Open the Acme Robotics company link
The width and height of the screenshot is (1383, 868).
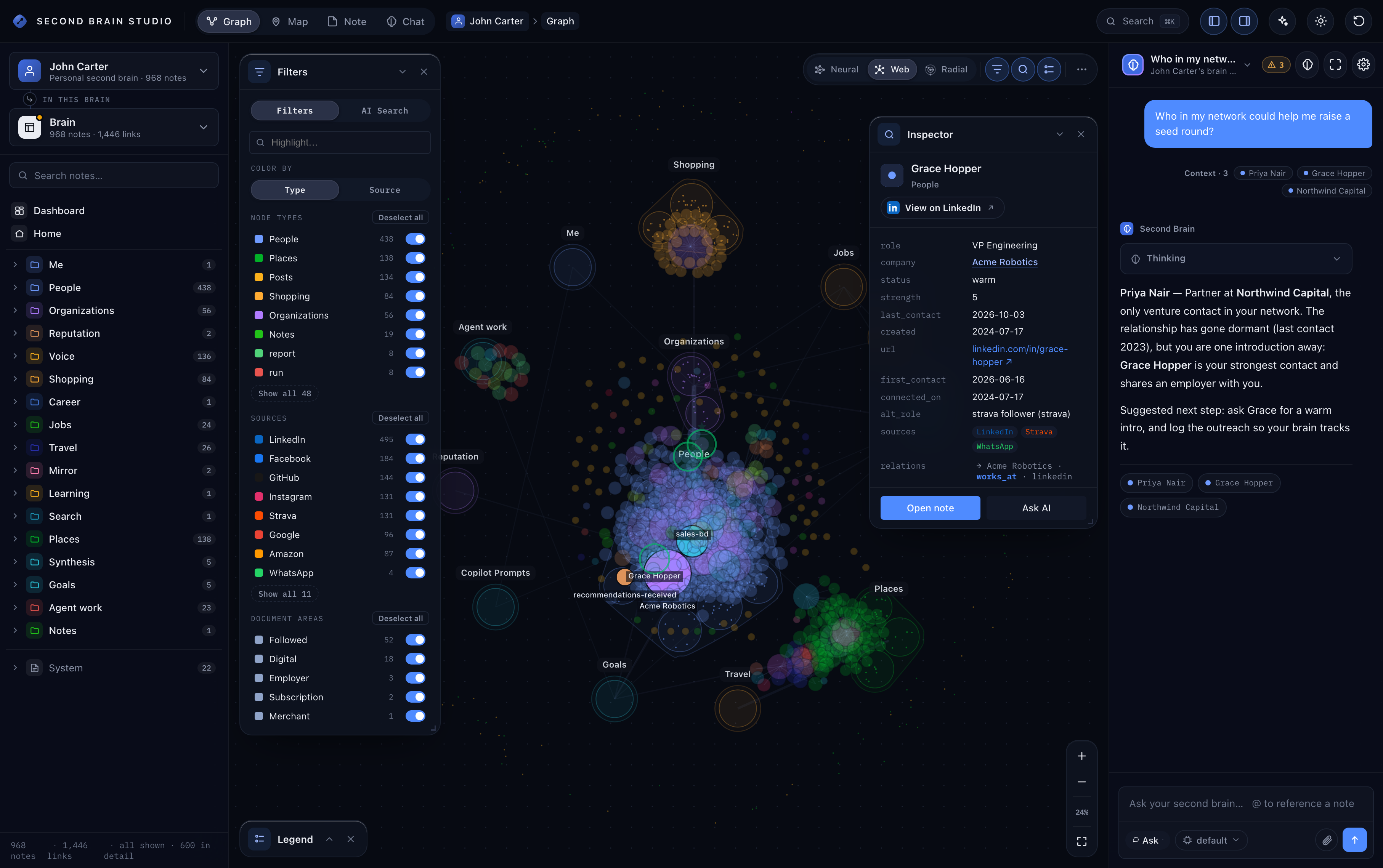coord(1004,263)
